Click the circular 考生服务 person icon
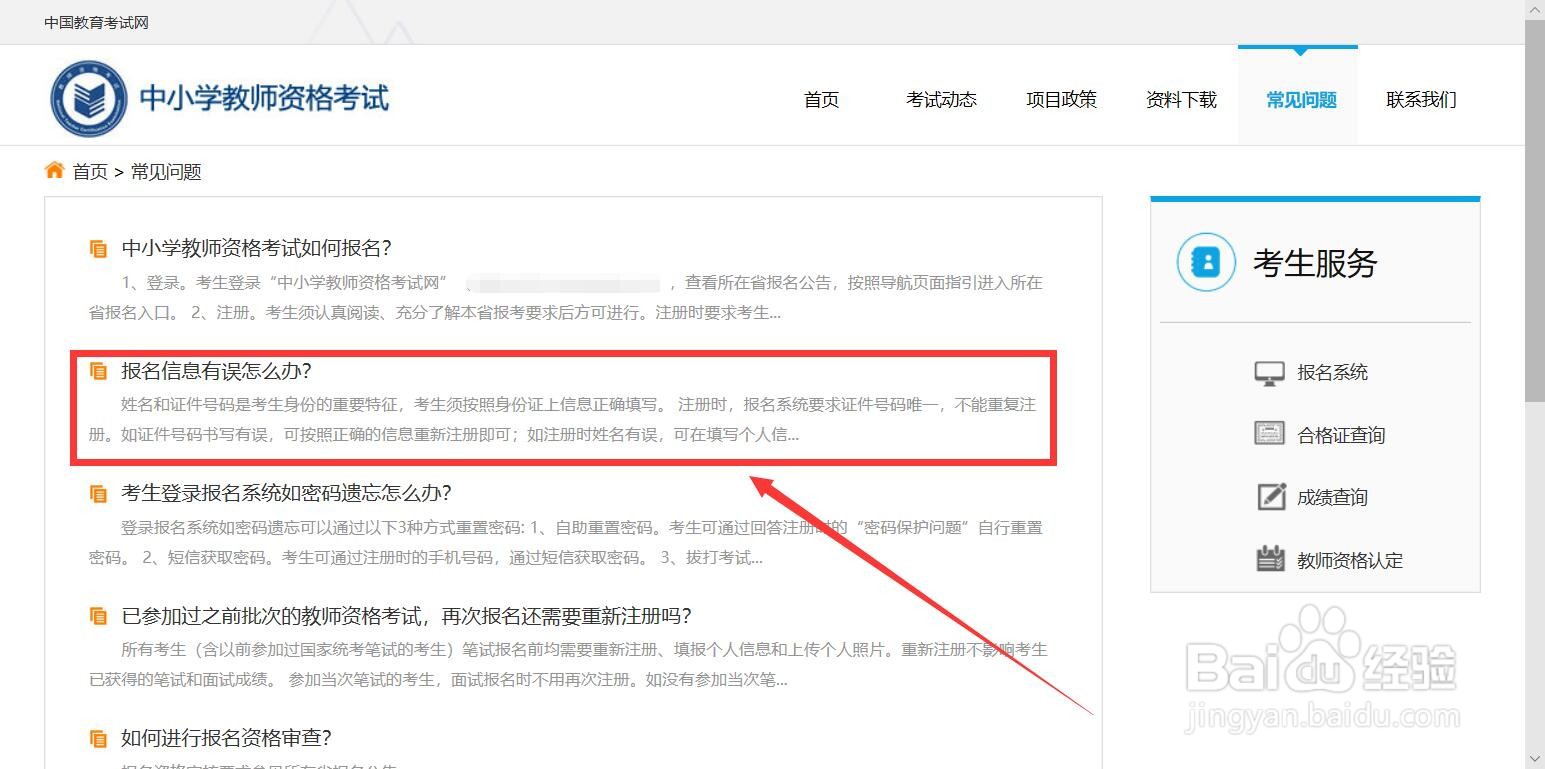This screenshot has height=769, width=1545. [1205, 263]
